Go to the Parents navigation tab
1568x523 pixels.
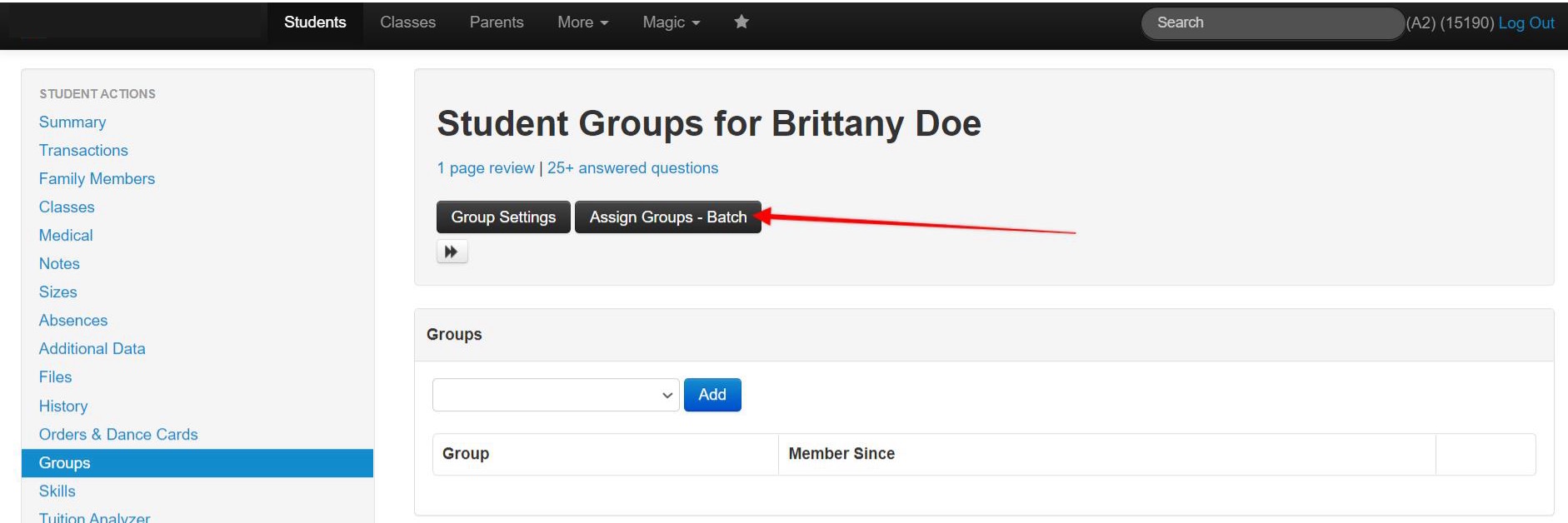[x=496, y=22]
